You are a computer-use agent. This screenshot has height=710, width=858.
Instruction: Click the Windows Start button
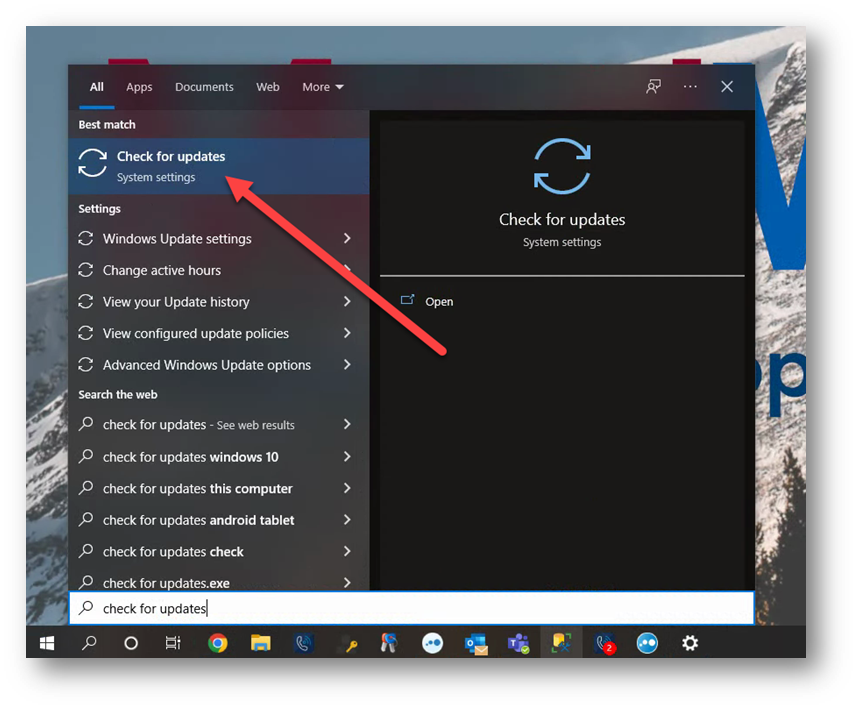(x=46, y=644)
